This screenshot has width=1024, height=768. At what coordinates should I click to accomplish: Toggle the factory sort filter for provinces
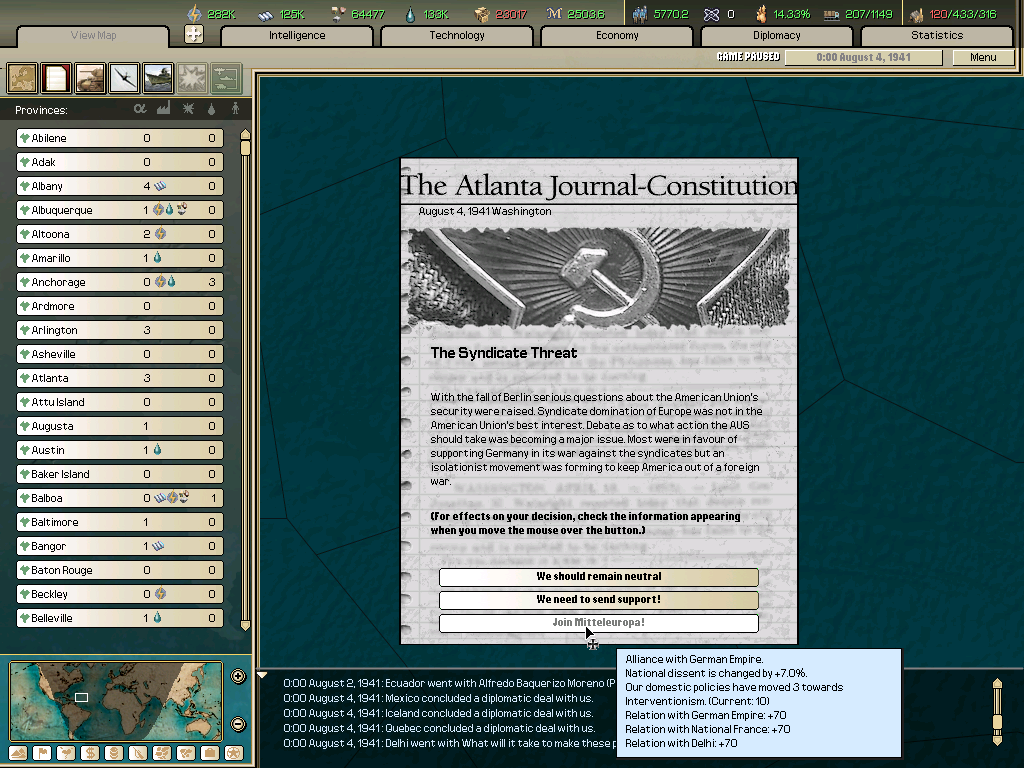coord(163,107)
